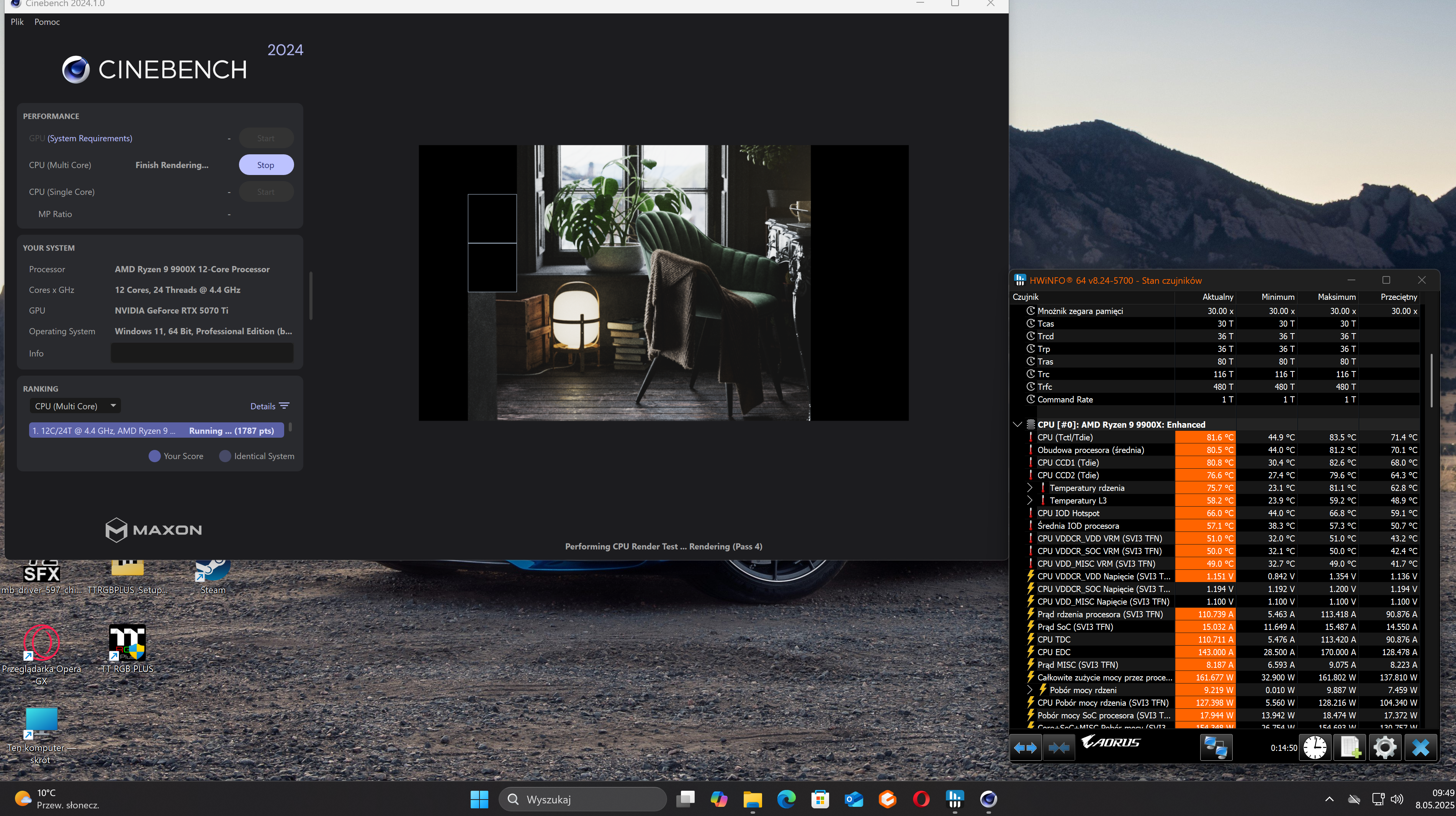Screen dimensions: 1456x816
Task: Open File Explorer from taskbar
Action: 752,799
